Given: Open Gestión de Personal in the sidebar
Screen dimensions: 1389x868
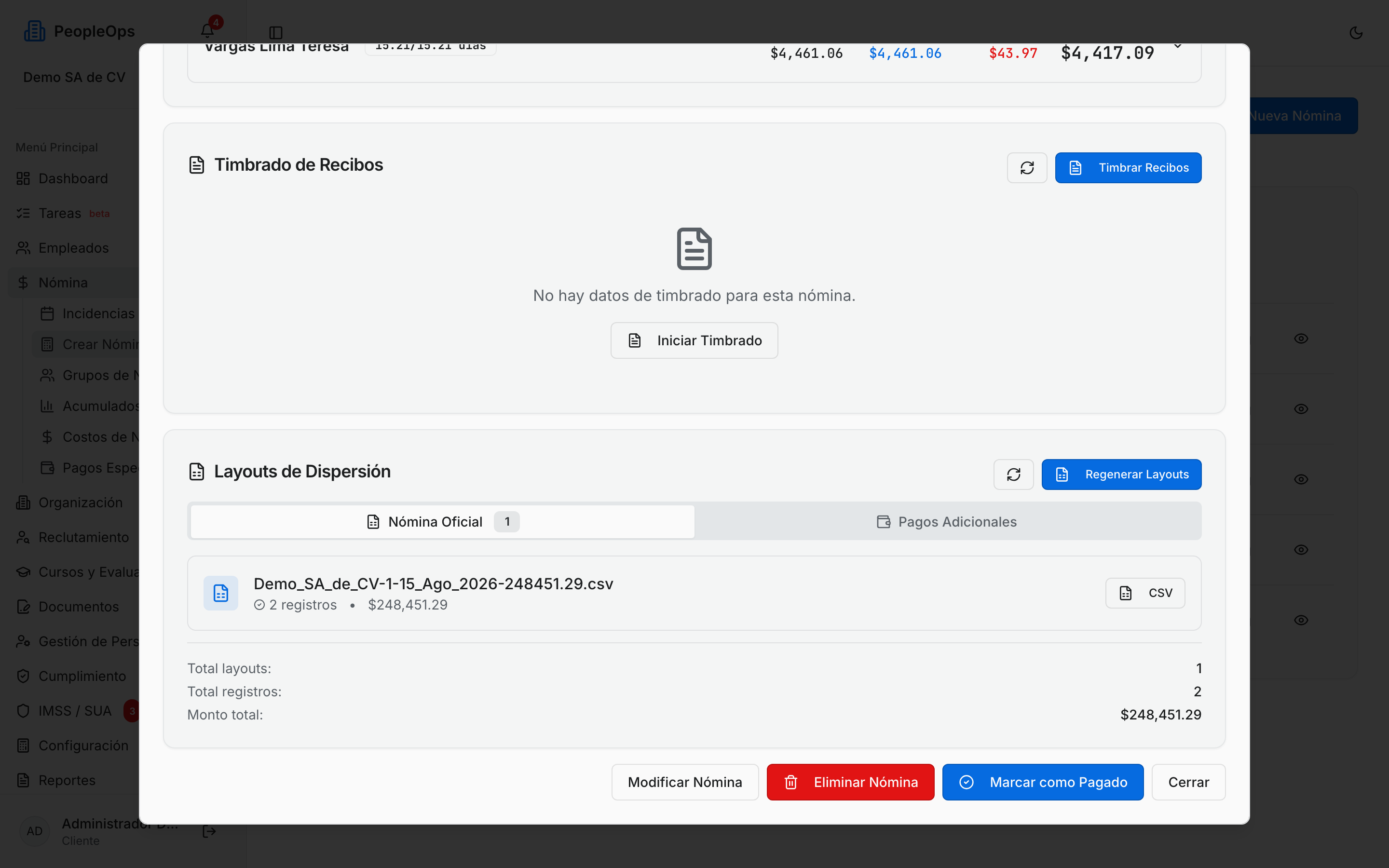Looking at the screenshot, I should (73, 641).
